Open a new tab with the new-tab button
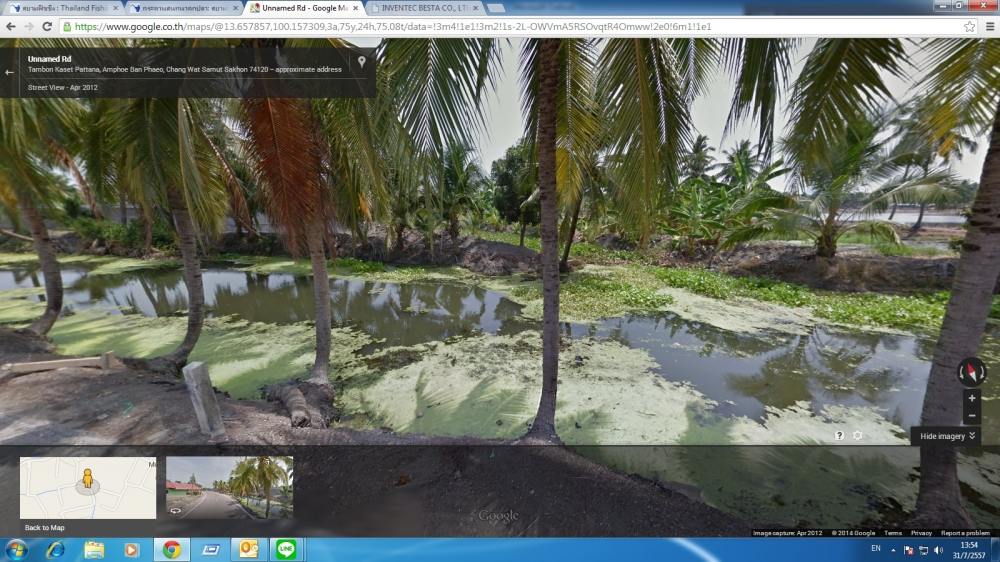This screenshot has width=1000, height=562. pyautogui.click(x=496, y=8)
